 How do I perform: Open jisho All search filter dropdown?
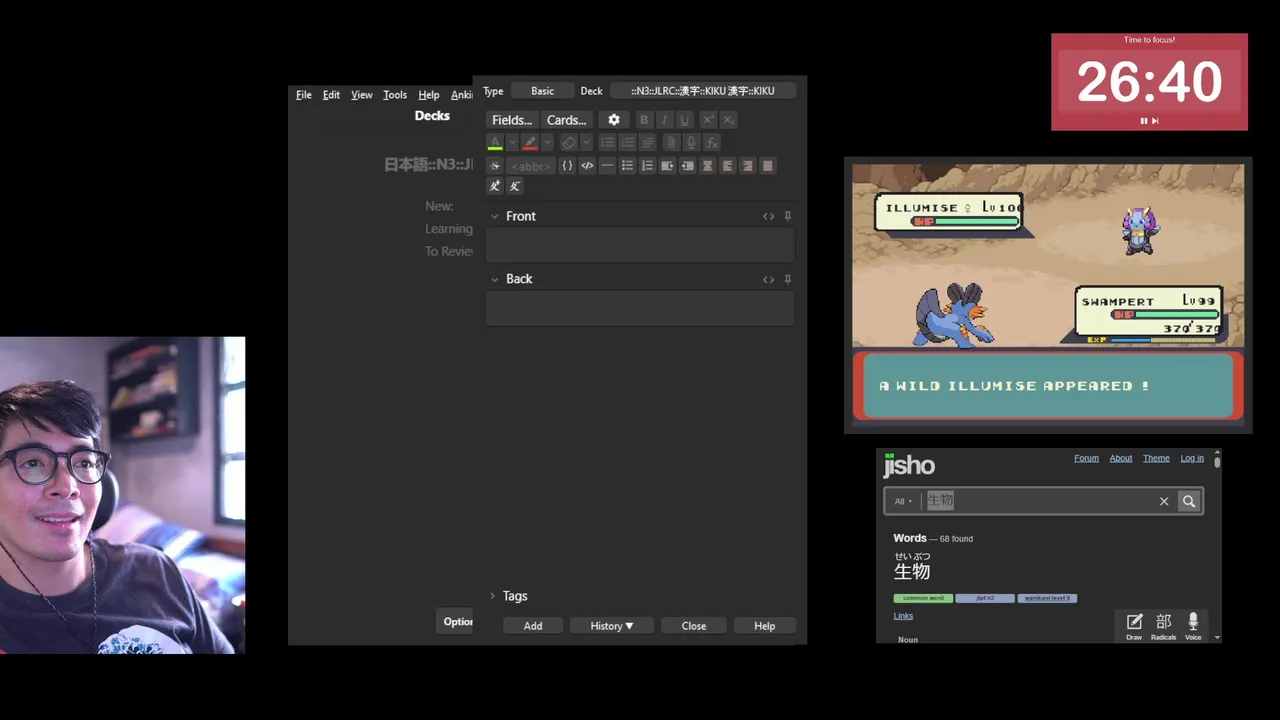[x=903, y=501]
